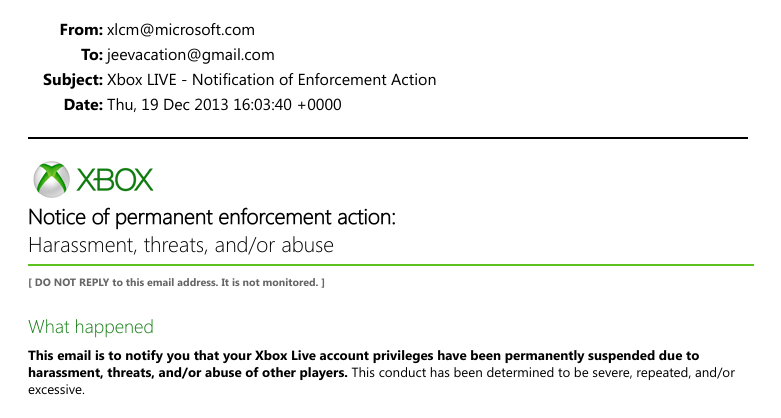
Task: Click the green "What happened" heading
Action: [x=91, y=326]
